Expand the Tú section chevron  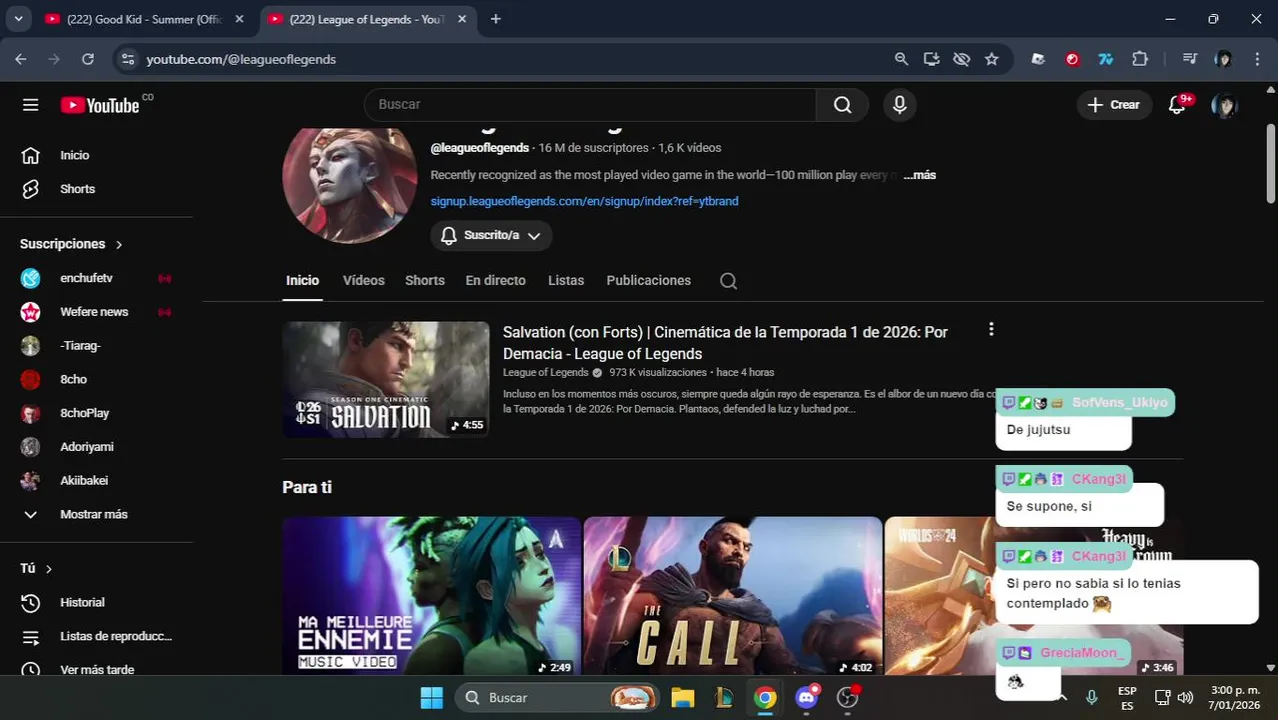tap(49, 569)
